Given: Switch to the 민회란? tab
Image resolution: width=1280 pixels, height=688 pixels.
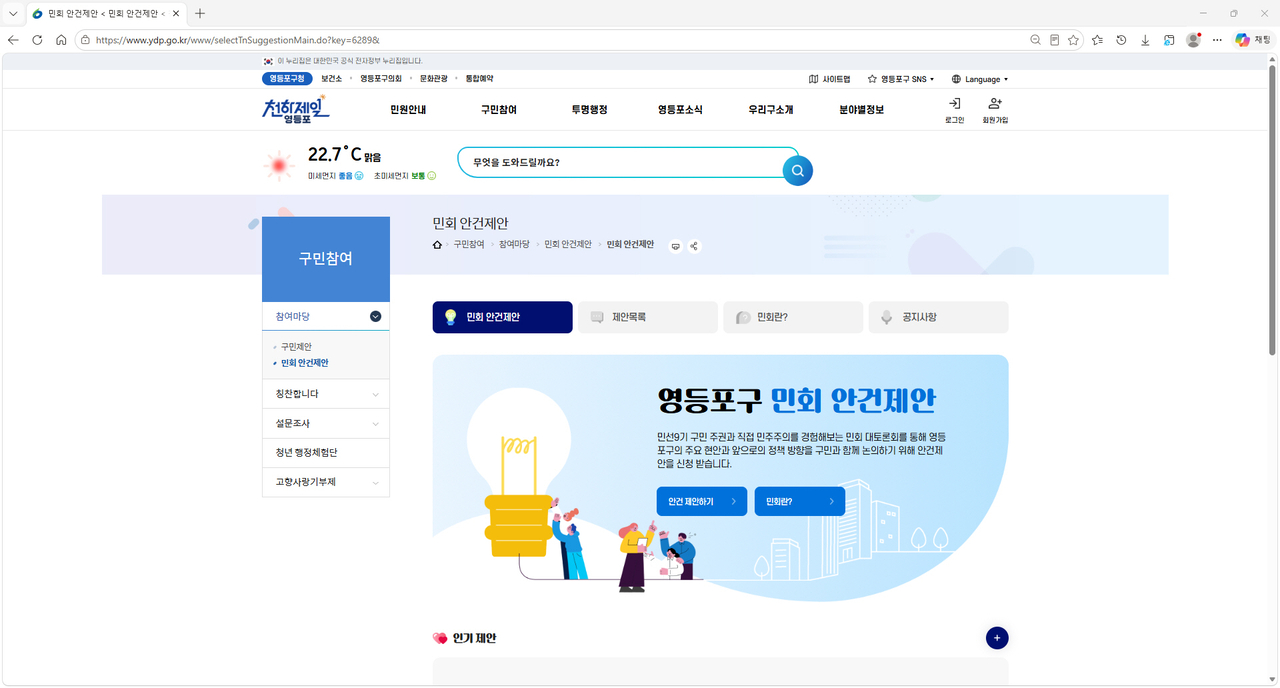Looking at the screenshot, I should tap(793, 317).
